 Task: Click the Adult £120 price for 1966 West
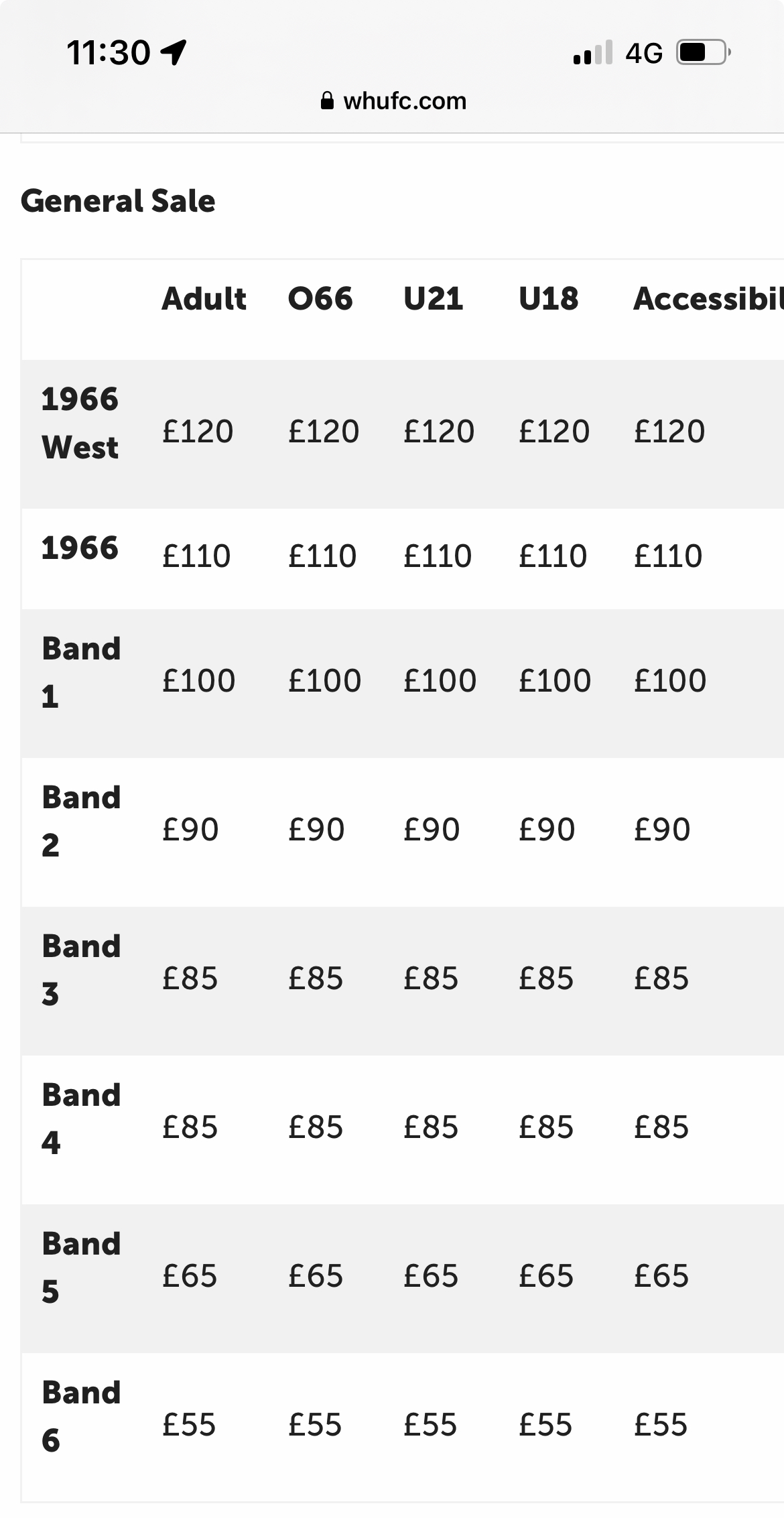click(x=198, y=431)
